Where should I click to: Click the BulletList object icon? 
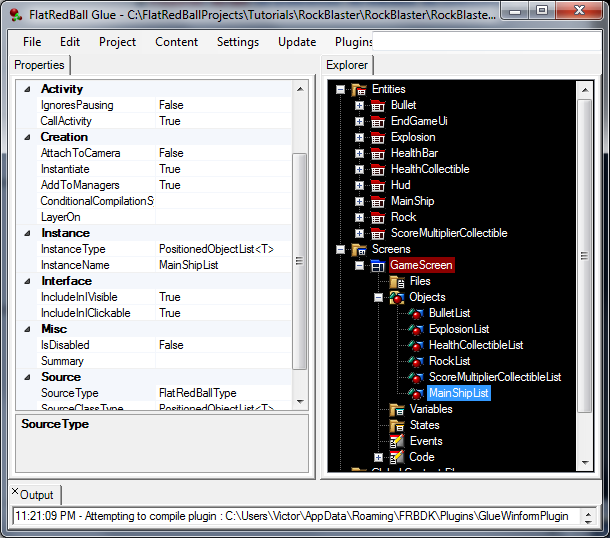point(416,313)
